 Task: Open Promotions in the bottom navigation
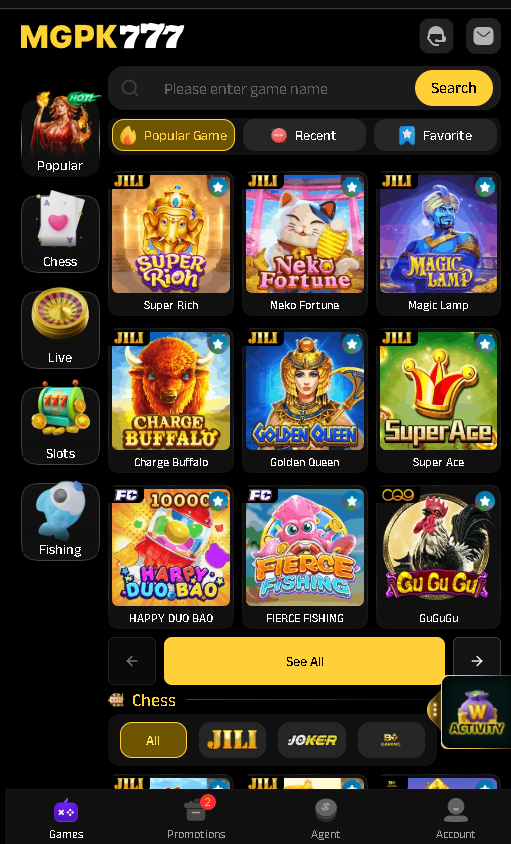[x=196, y=818]
